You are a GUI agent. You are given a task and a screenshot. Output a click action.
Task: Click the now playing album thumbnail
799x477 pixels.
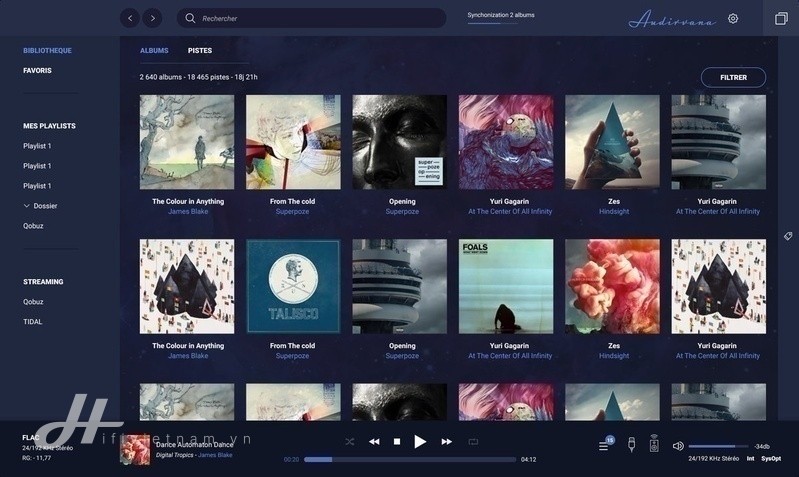135,449
